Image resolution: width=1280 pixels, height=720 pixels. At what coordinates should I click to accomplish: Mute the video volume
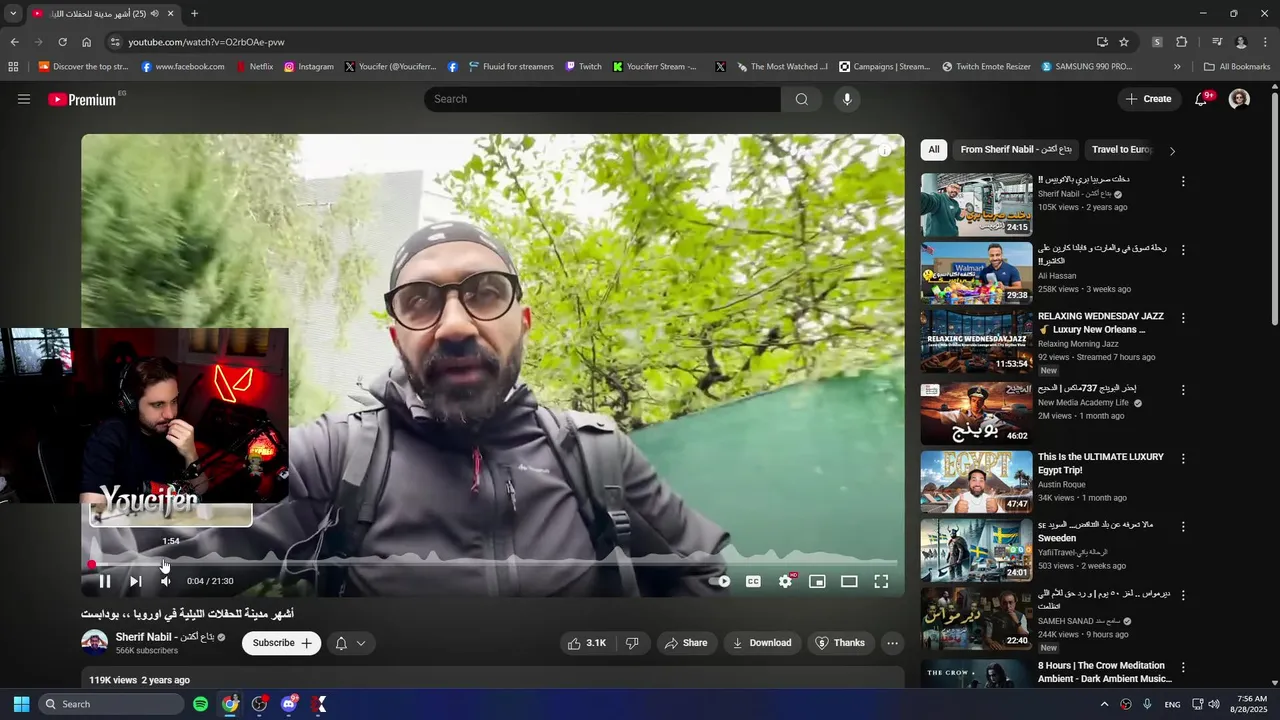click(166, 581)
